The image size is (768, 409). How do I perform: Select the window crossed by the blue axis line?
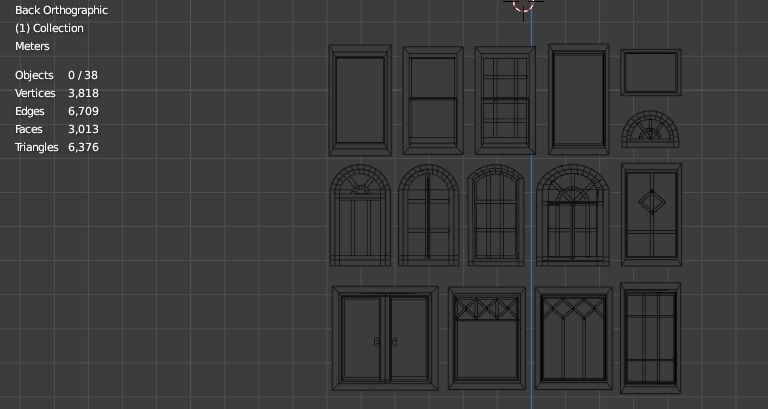505,100
